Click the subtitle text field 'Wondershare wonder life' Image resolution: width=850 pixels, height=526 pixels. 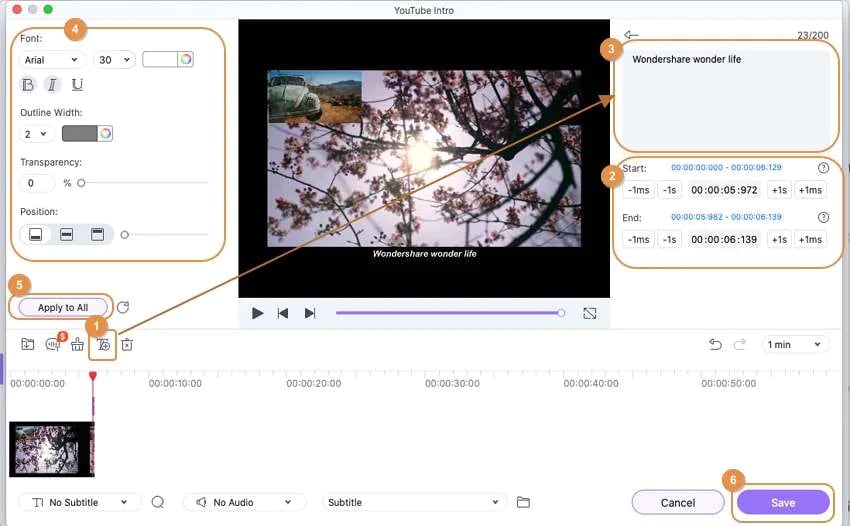[x=726, y=98]
